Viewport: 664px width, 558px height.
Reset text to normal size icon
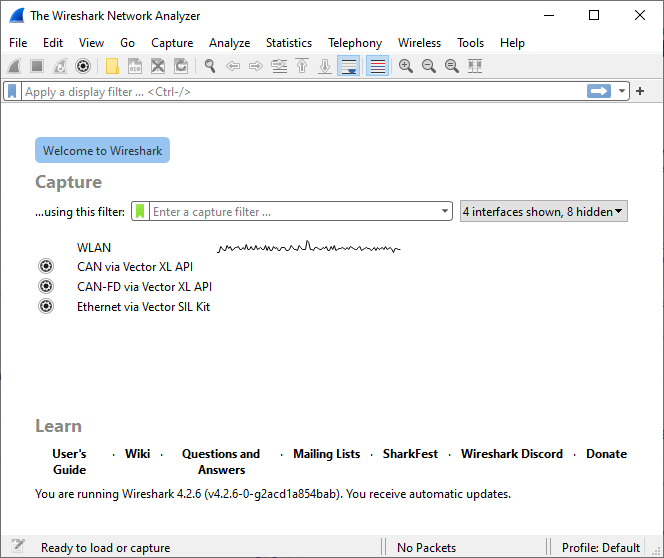pos(451,66)
